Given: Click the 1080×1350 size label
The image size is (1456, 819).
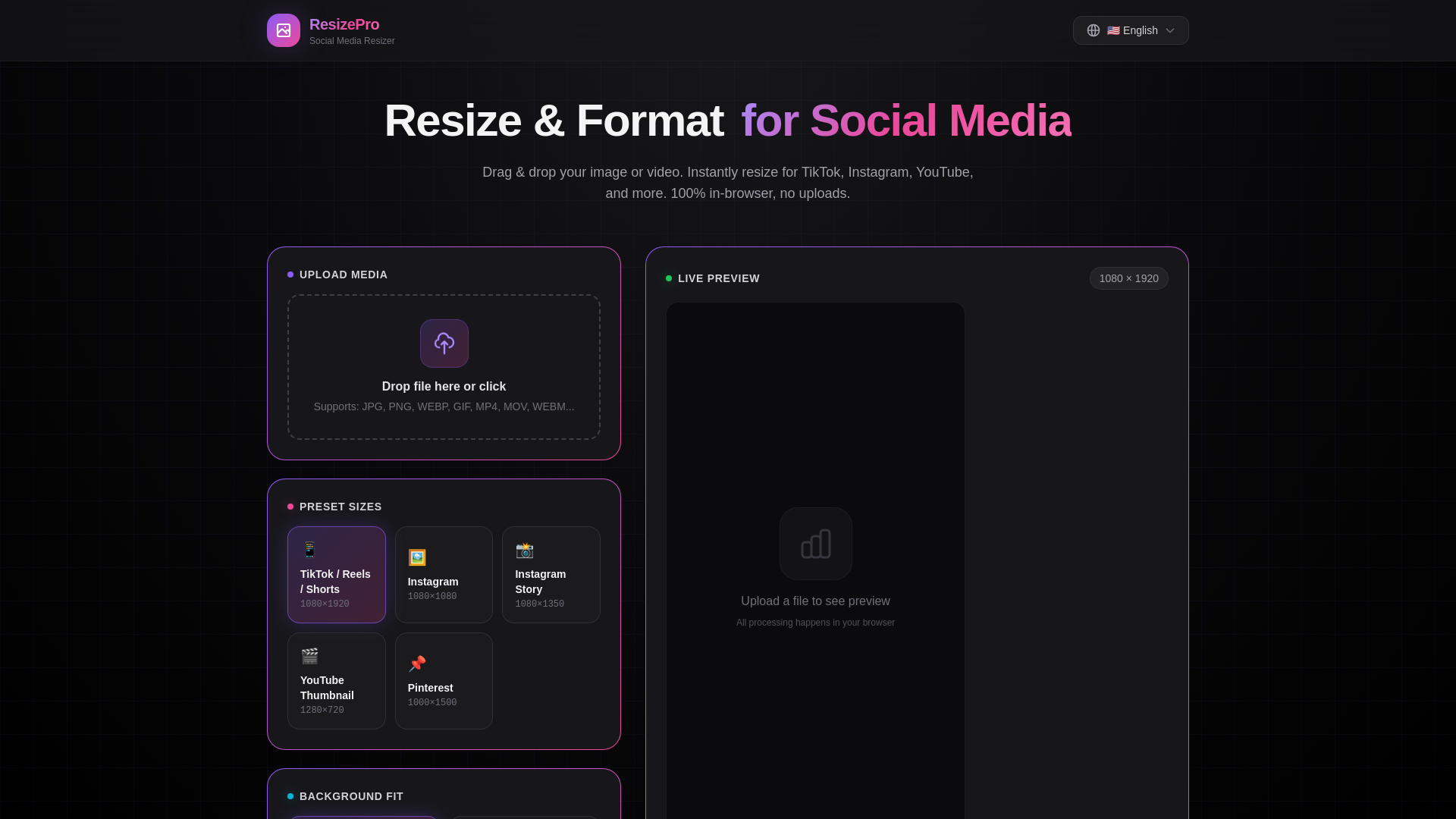Looking at the screenshot, I should [540, 604].
